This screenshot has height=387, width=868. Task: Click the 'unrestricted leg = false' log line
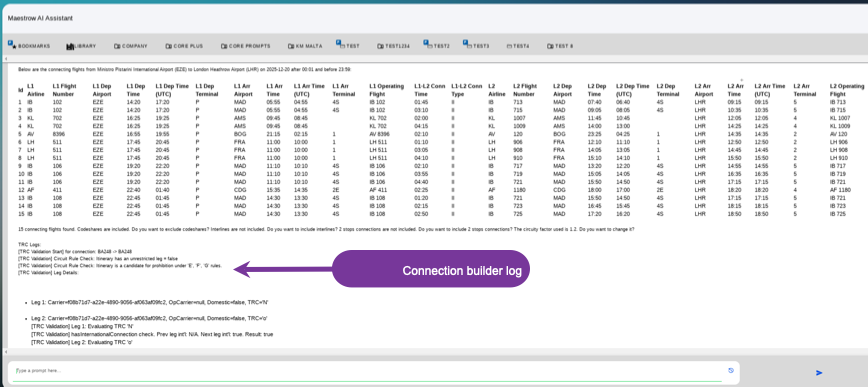(97, 259)
